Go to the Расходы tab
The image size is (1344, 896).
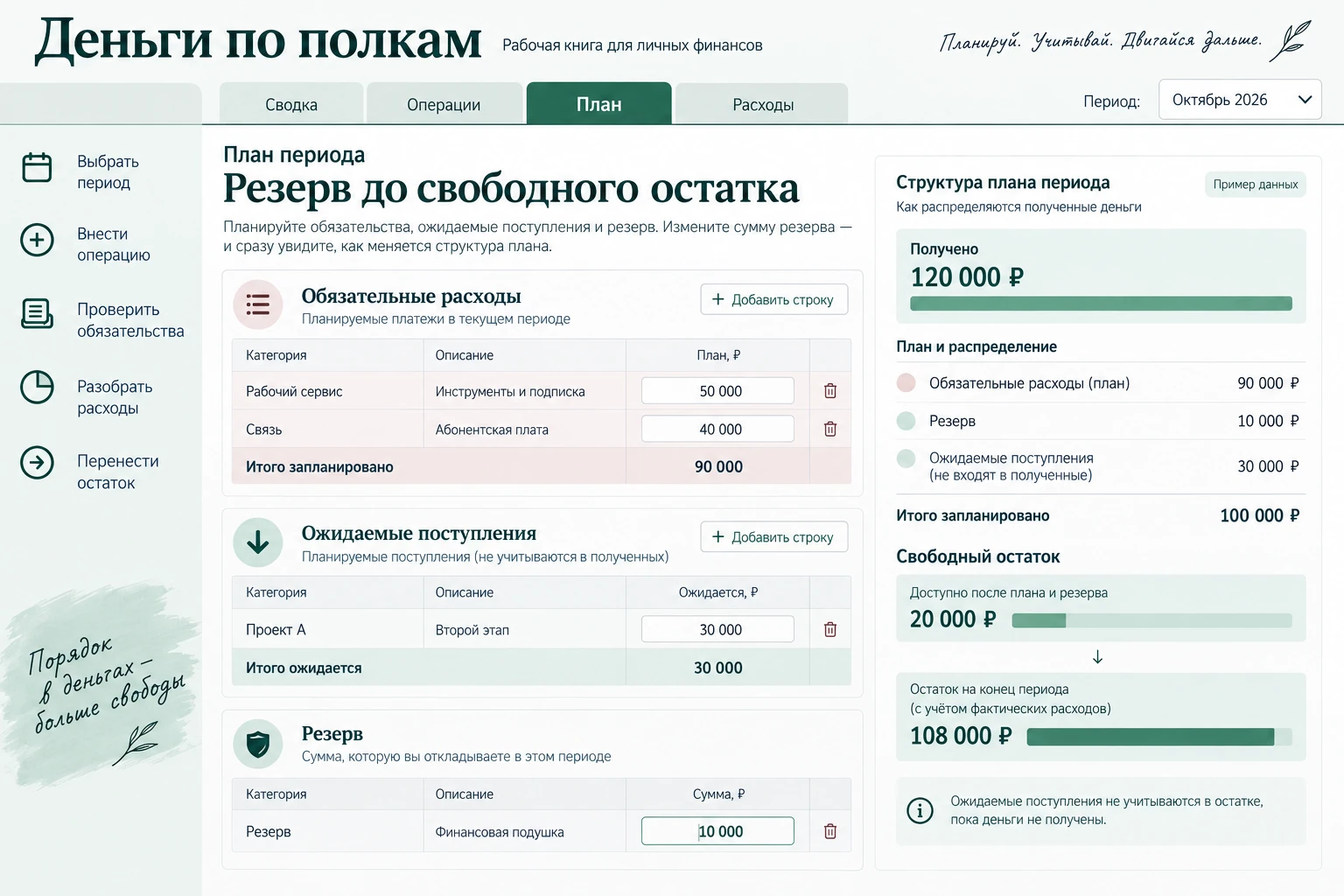pos(763,104)
